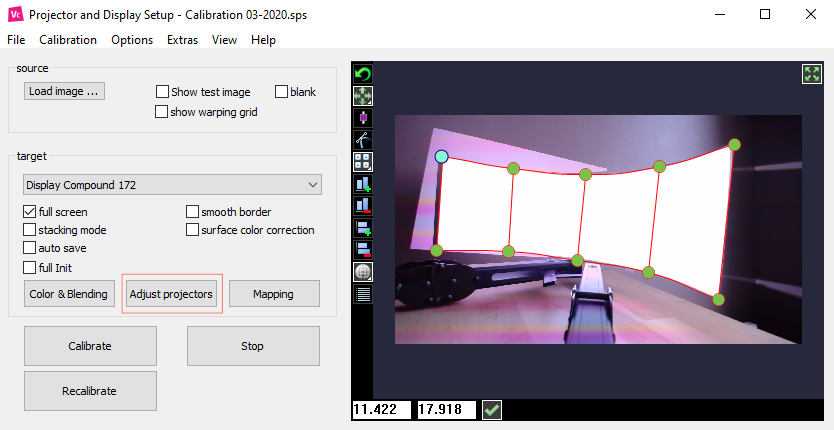The image size is (834, 430).
Task: Open the Extras menu
Action: (x=182, y=40)
